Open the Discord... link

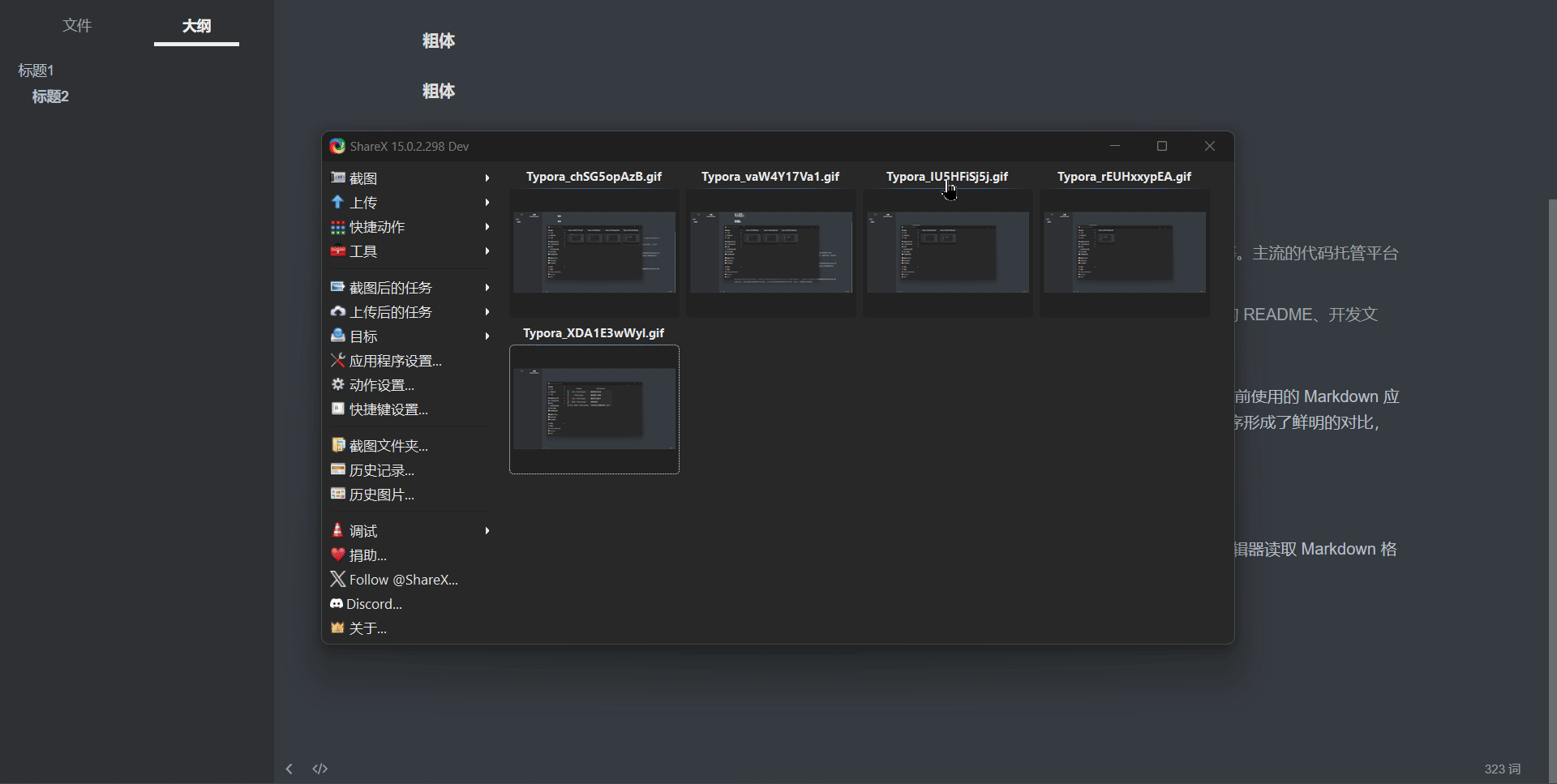click(411, 603)
